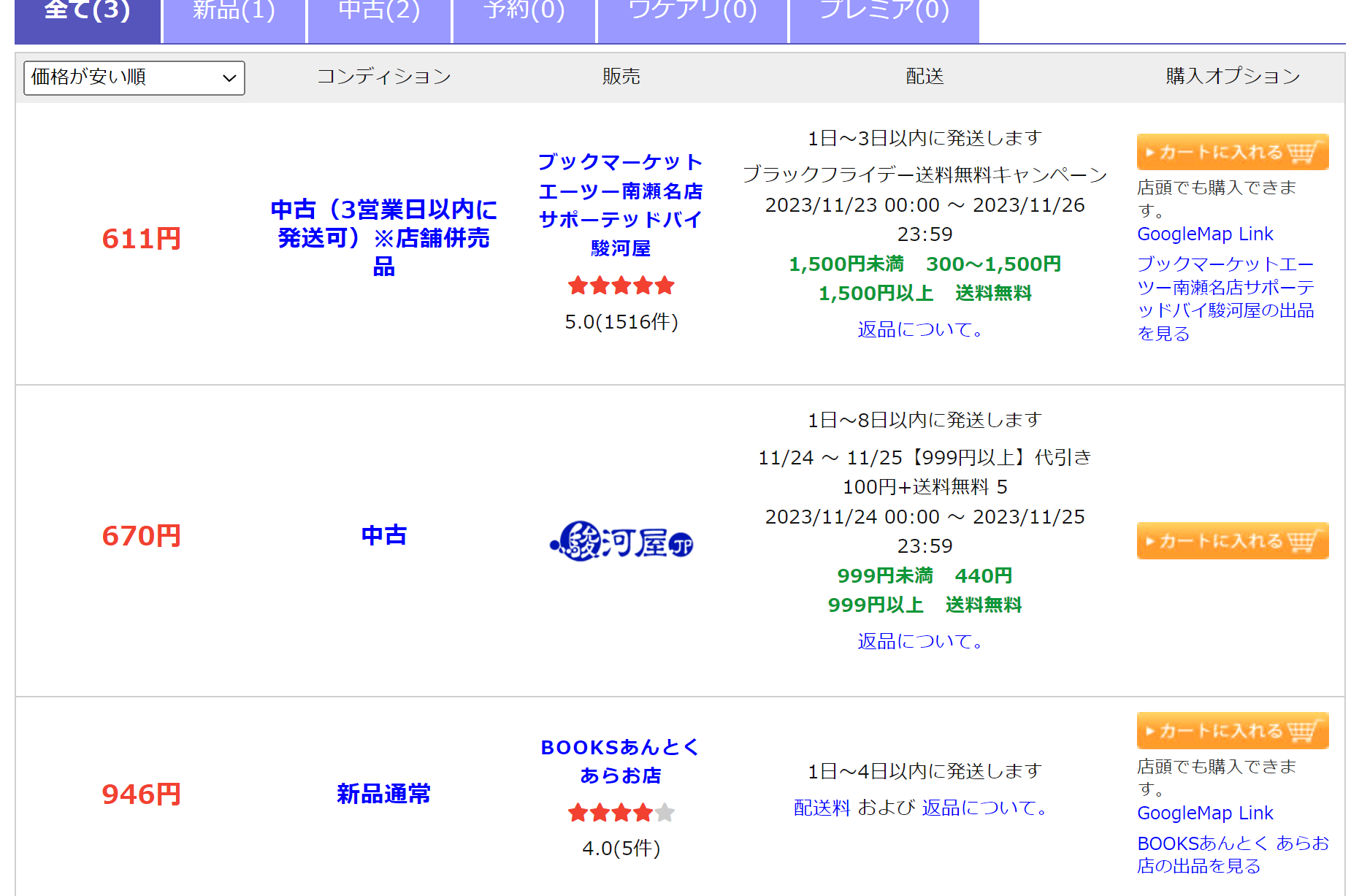Open the ブックマーケットエーツー南瀬名店 seller link
1359x896 pixels.
click(621, 204)
